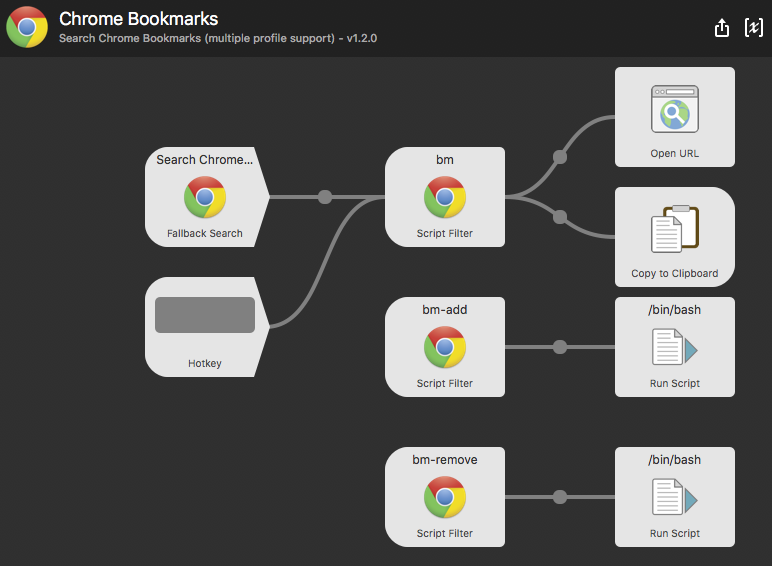
Task: Click connection dot leading to Open URL
Action: pyautogui.click(x=560, y=157)
